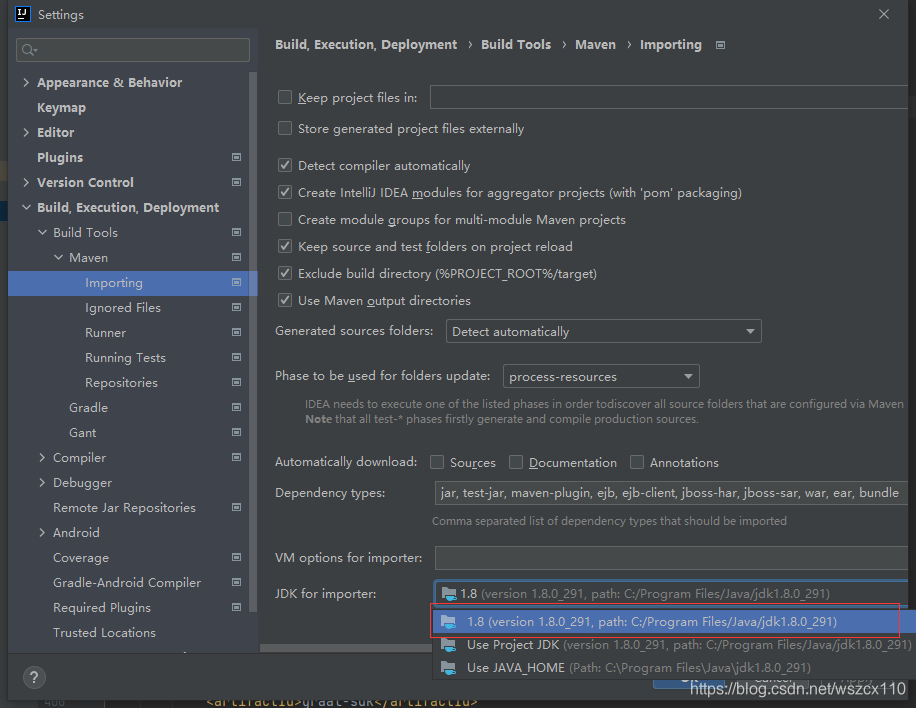
Task: Open the Phase for folders update dropdown
Action: [x=601, y=376]
